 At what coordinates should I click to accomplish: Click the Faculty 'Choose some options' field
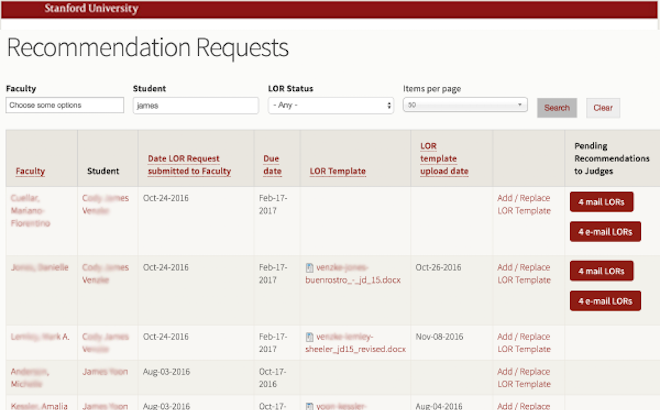[65, 105]
